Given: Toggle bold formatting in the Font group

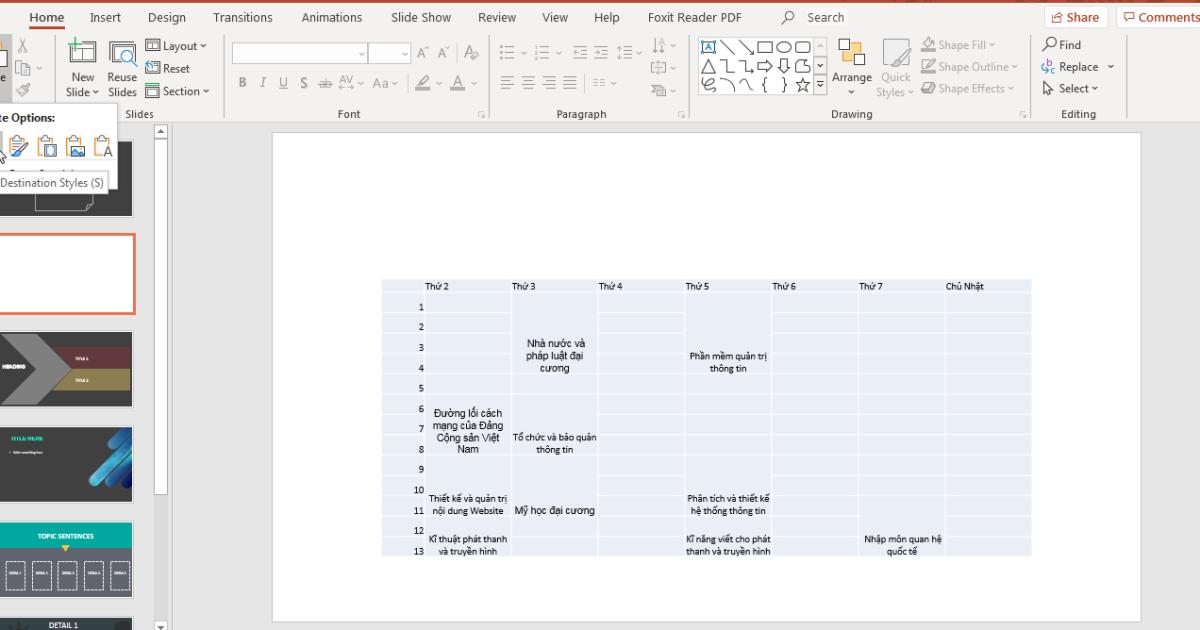Looking at the screenshot, I should pyautogui.click(x=242, y=84).
